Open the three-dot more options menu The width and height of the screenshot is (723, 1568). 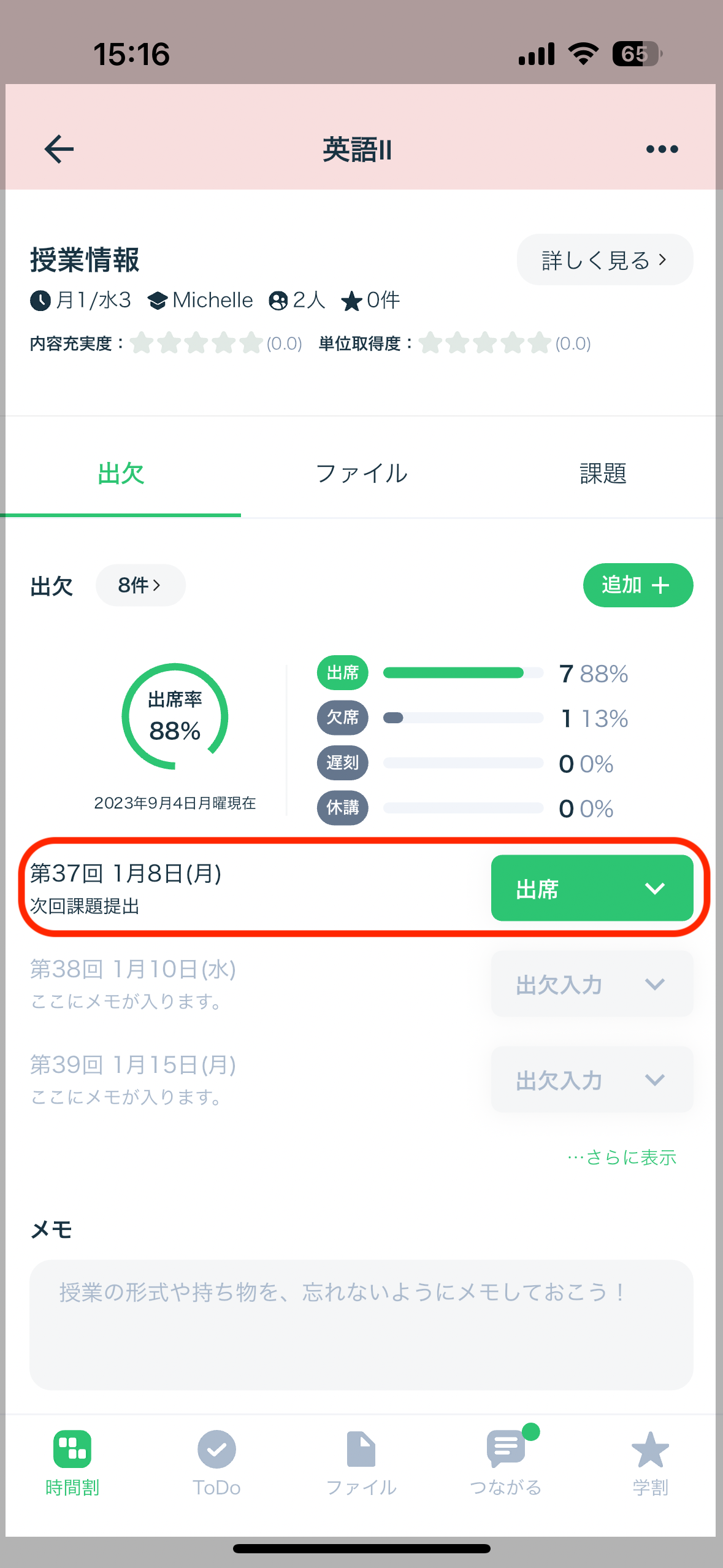coord(662,149)
